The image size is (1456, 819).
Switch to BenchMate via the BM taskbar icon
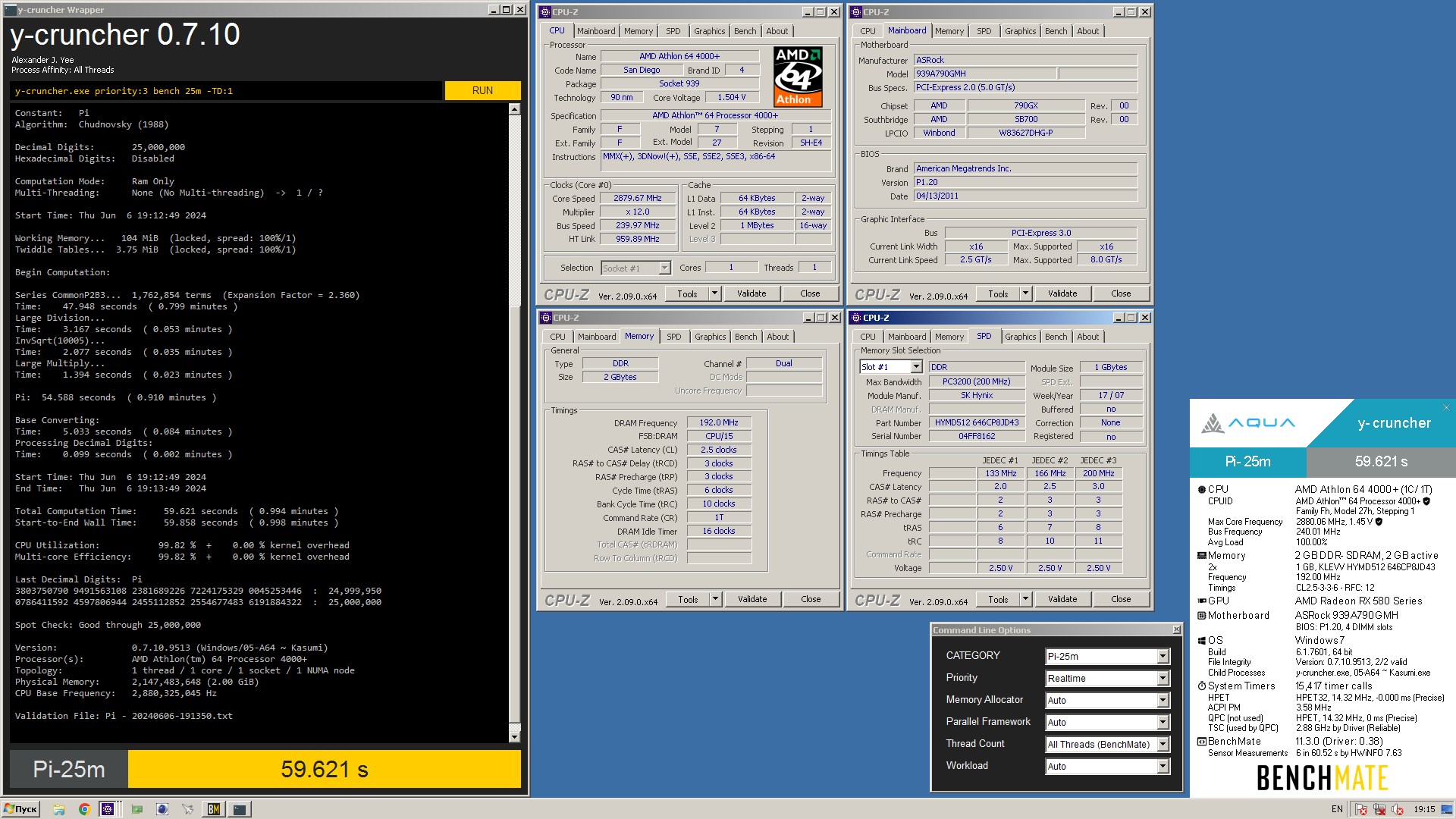point(214,809)
